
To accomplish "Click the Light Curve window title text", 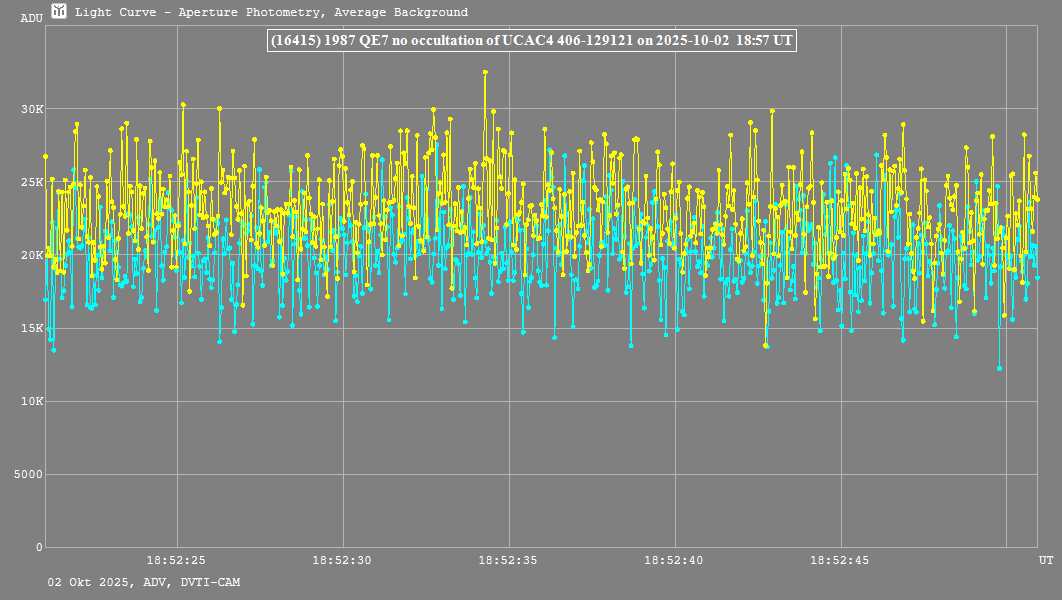I will click(271, 13).
